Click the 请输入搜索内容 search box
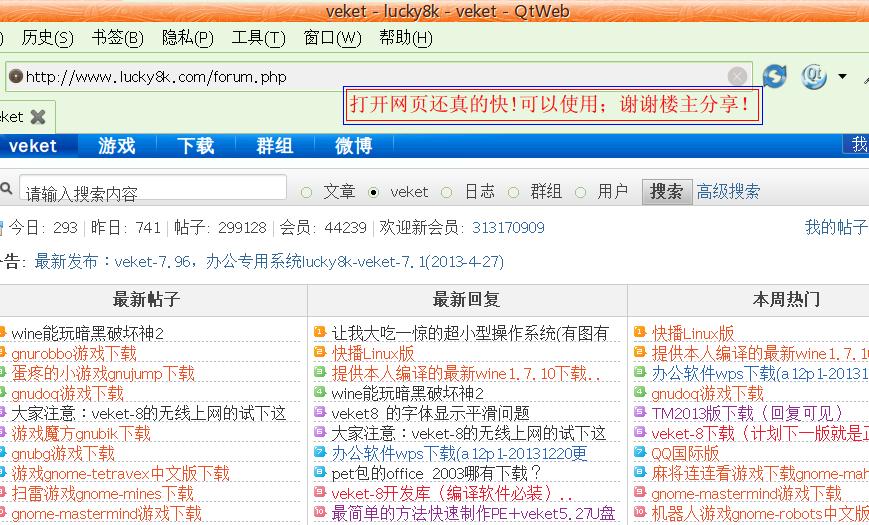The width and height of the screenshot is (869, 525). click(x=153, y=188)
